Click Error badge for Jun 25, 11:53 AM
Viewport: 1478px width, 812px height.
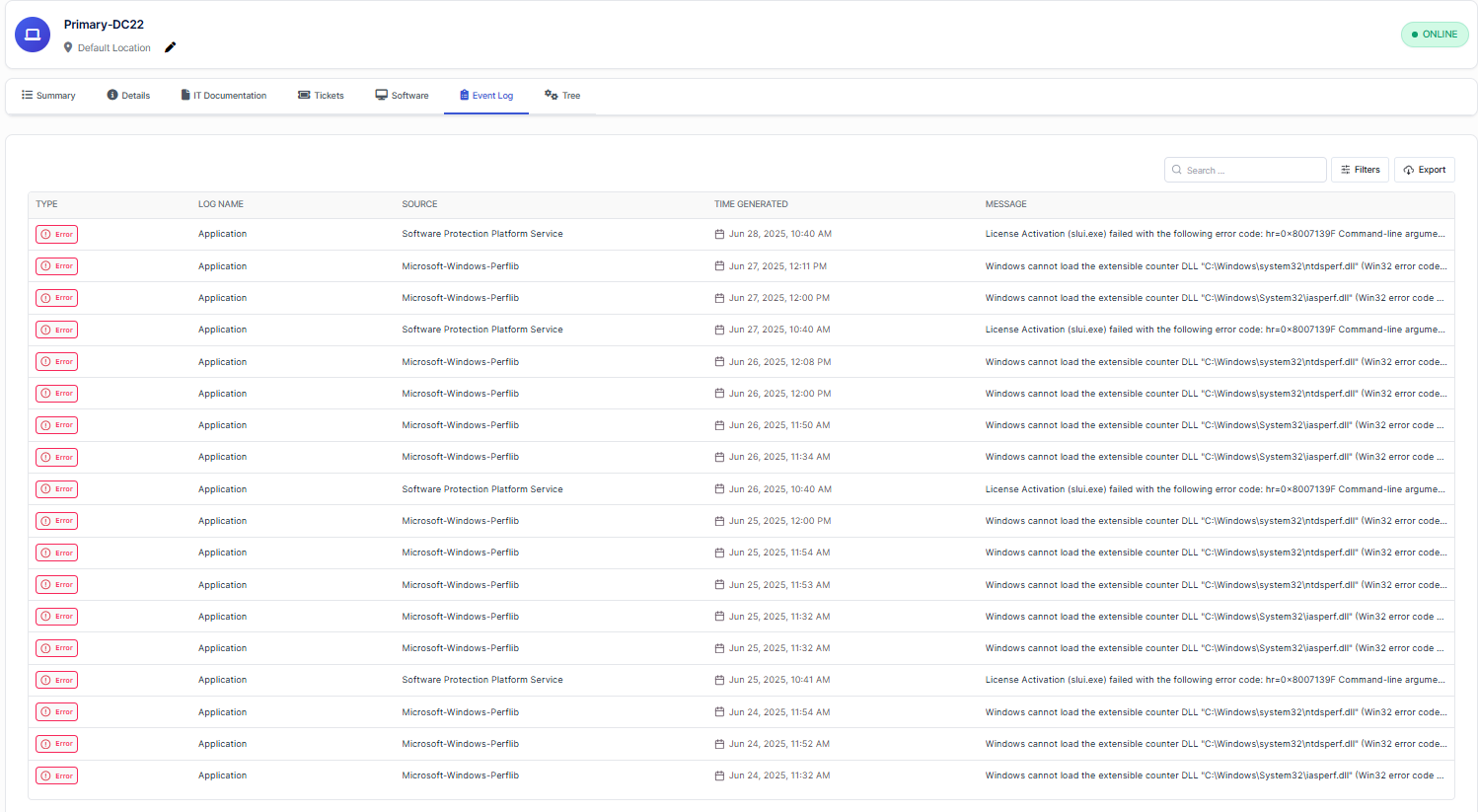[56, 585]
